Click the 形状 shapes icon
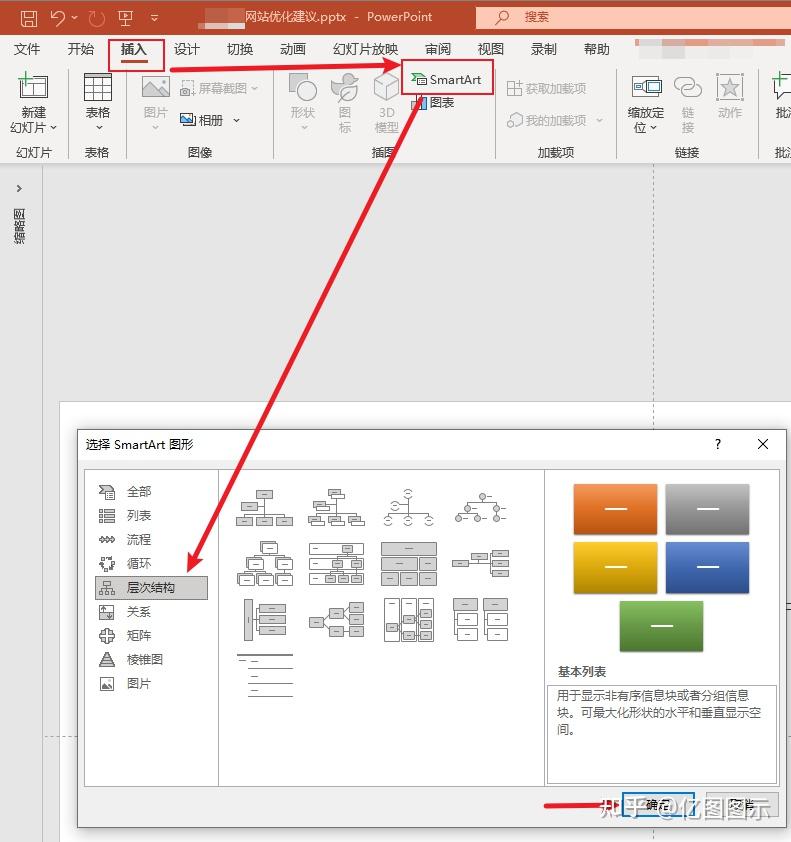Image resolution: width=791 pixels, height=842 pixels. point(303,87)
